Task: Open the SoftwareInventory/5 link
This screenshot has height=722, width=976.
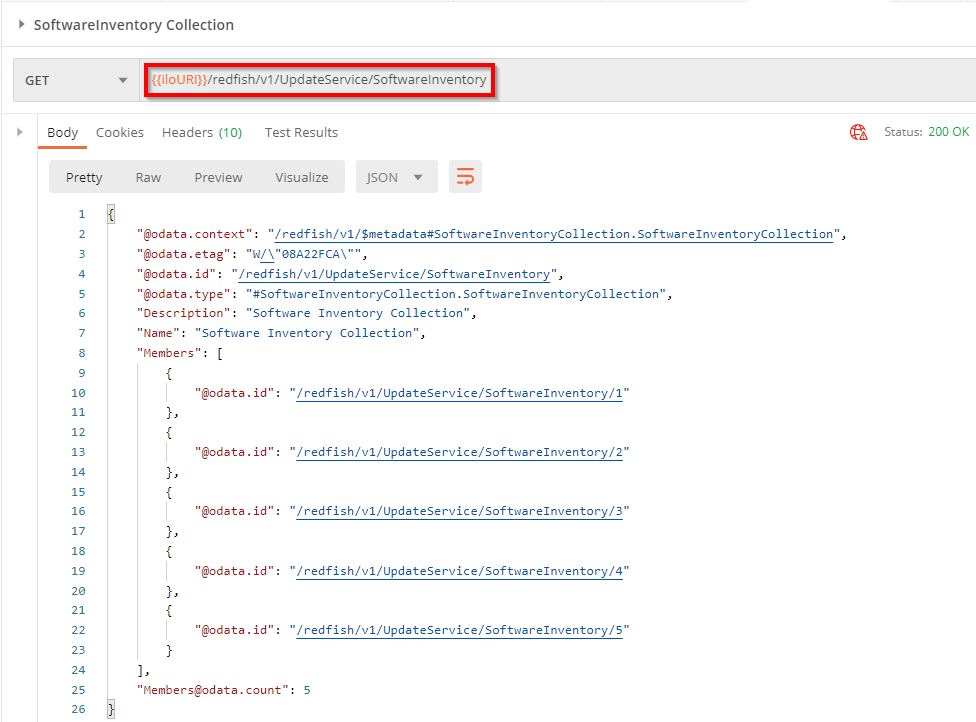Action: point(459,630)
